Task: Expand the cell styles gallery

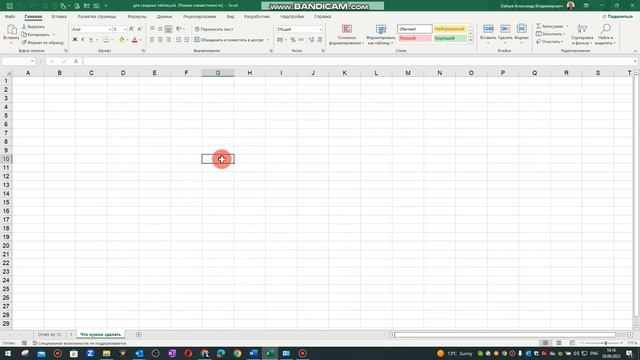Action: click(471, 40)
